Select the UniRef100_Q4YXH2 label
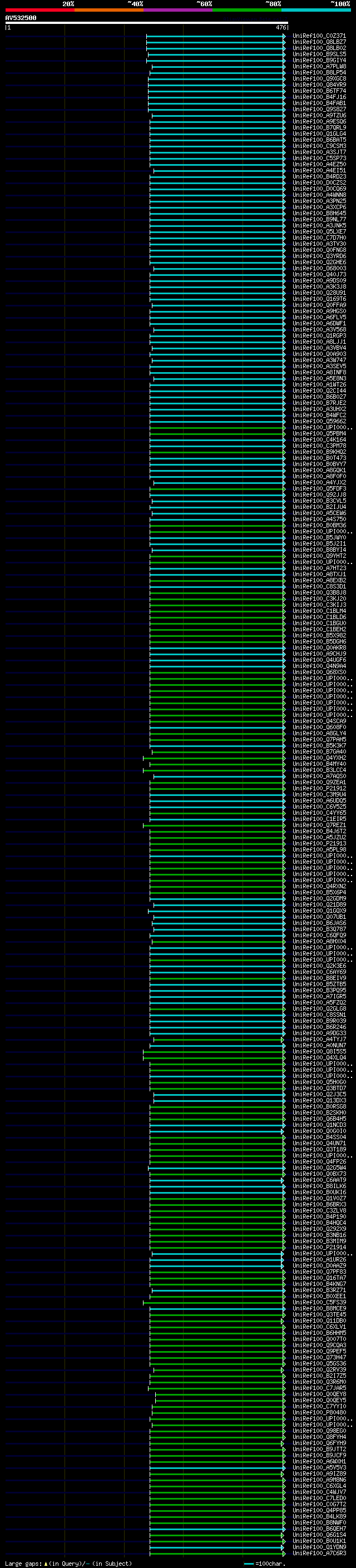Screen dimensions: 356x1568 click(x=319, y=758)
